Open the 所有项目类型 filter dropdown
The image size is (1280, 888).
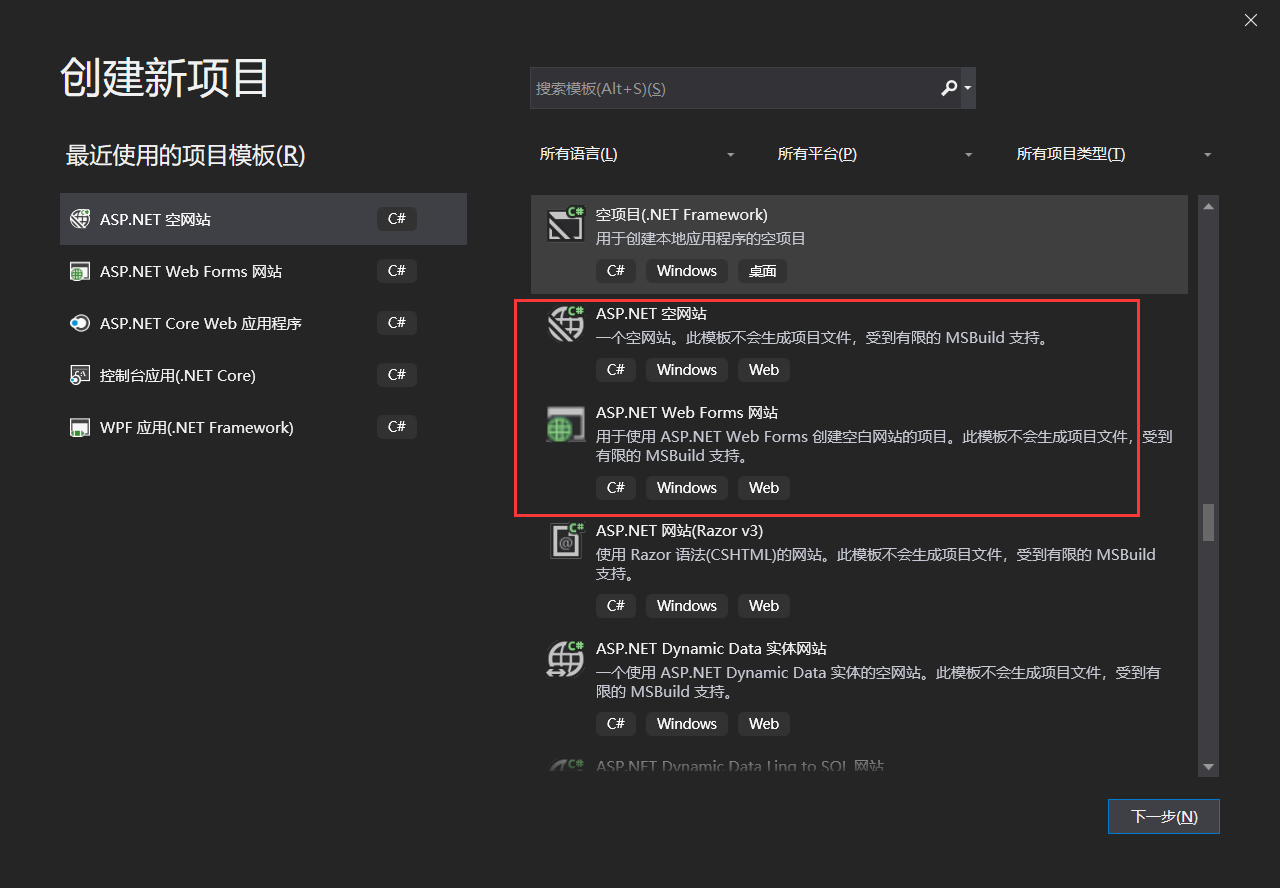[x=1114, y=154]
